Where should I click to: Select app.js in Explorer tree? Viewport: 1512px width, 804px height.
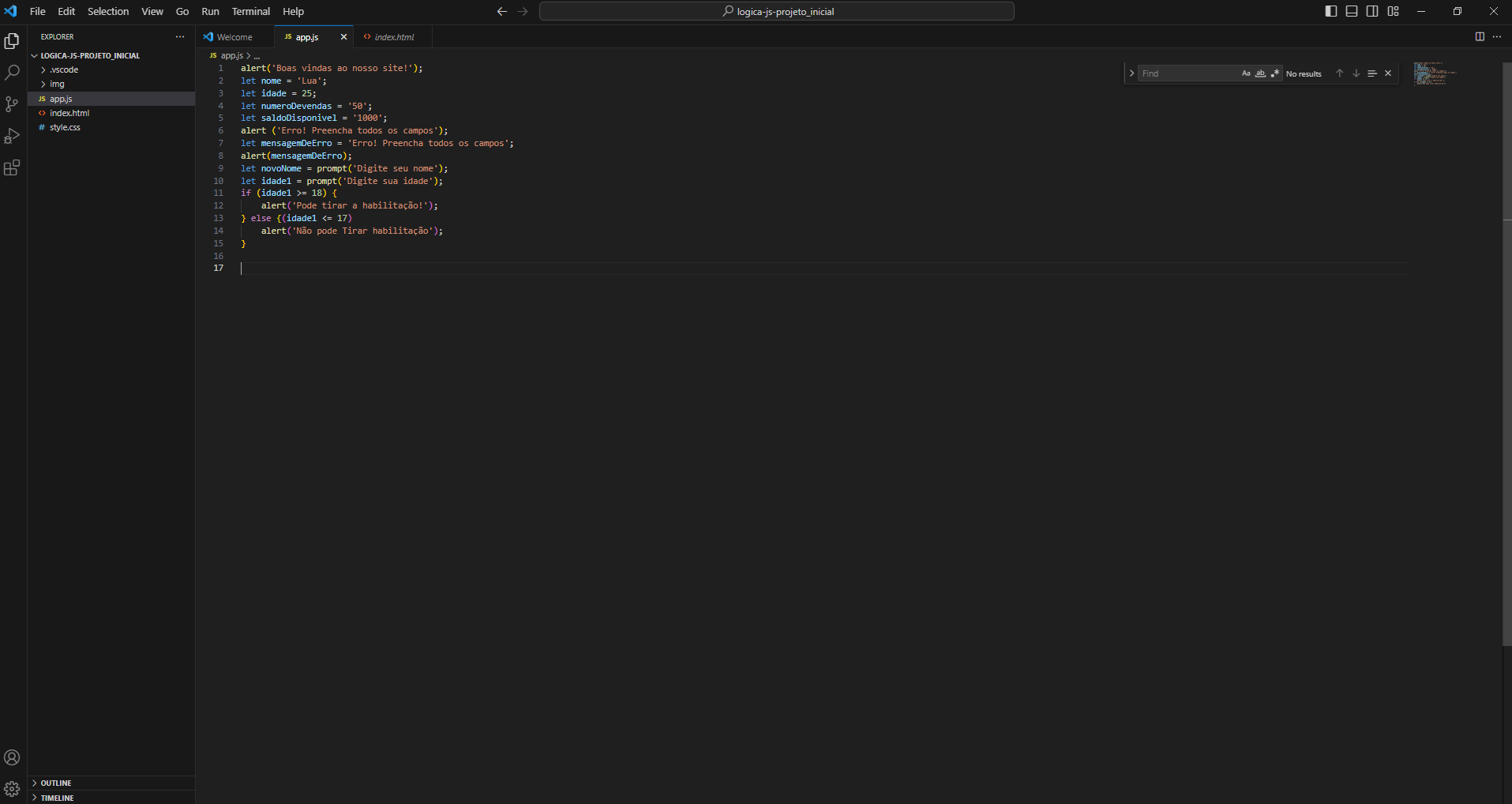click(111, 99)
